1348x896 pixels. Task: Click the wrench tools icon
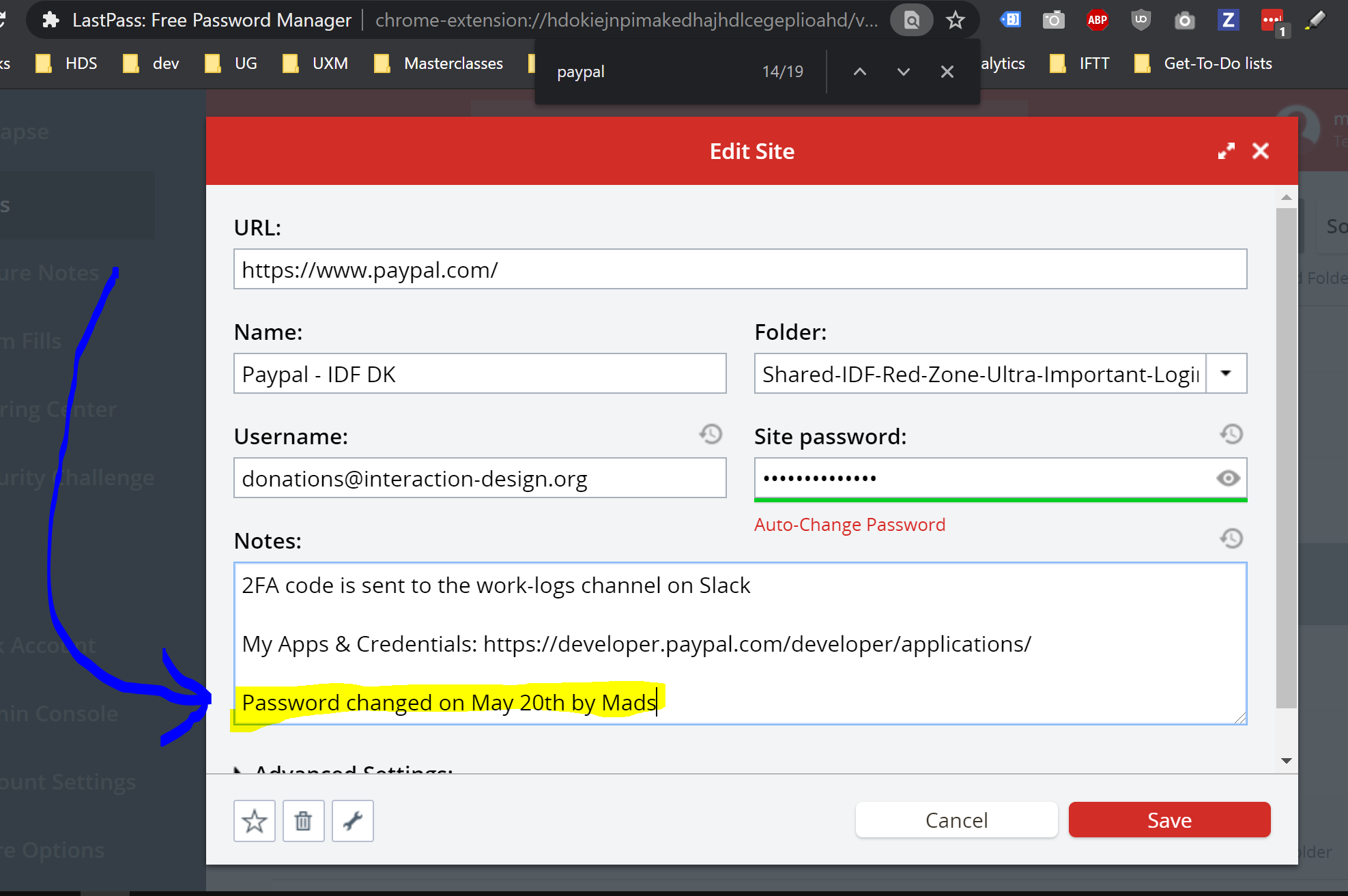[352, 821]
